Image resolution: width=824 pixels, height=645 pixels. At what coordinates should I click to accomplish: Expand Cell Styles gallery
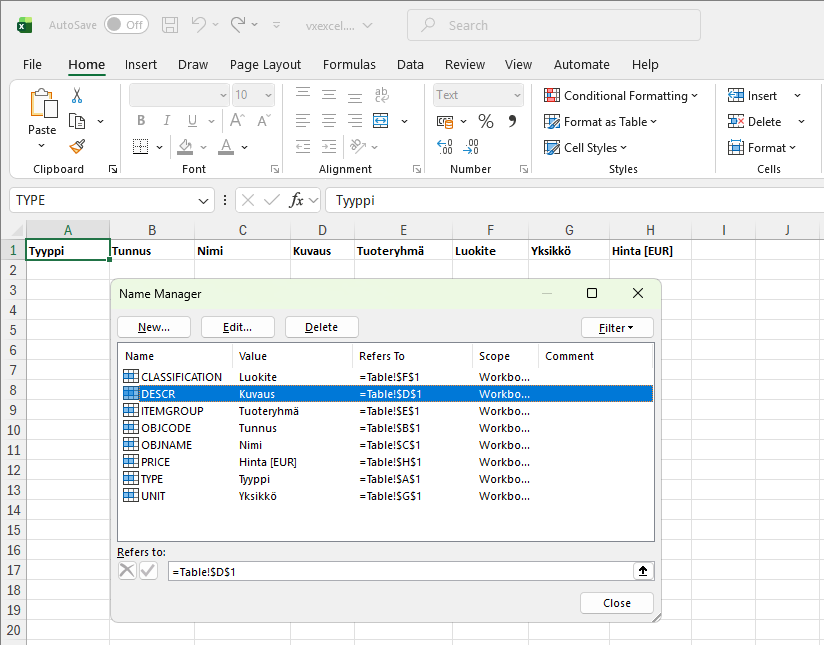click(x=585, y=148)
